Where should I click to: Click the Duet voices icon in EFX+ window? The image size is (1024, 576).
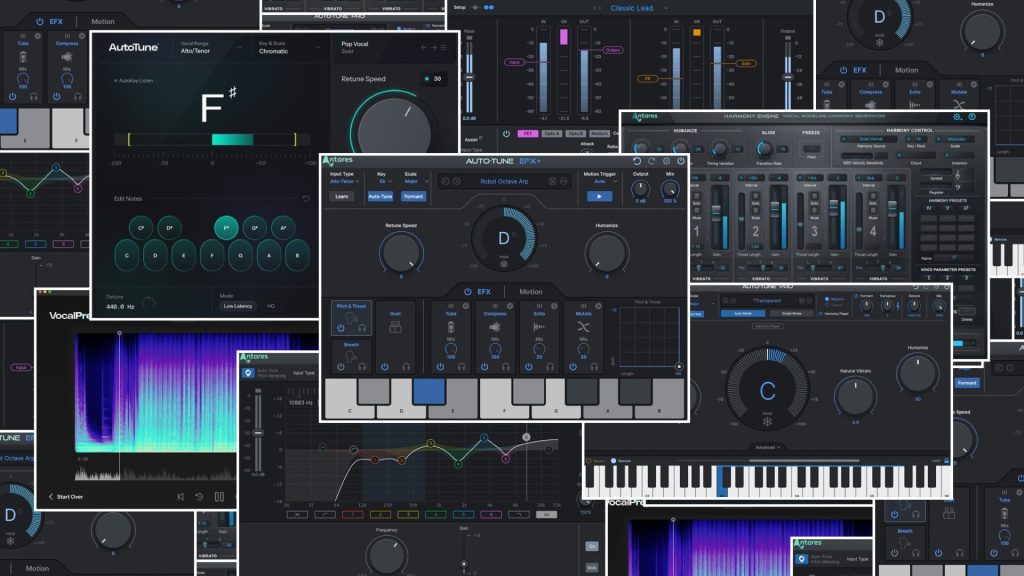click(395, 327)
